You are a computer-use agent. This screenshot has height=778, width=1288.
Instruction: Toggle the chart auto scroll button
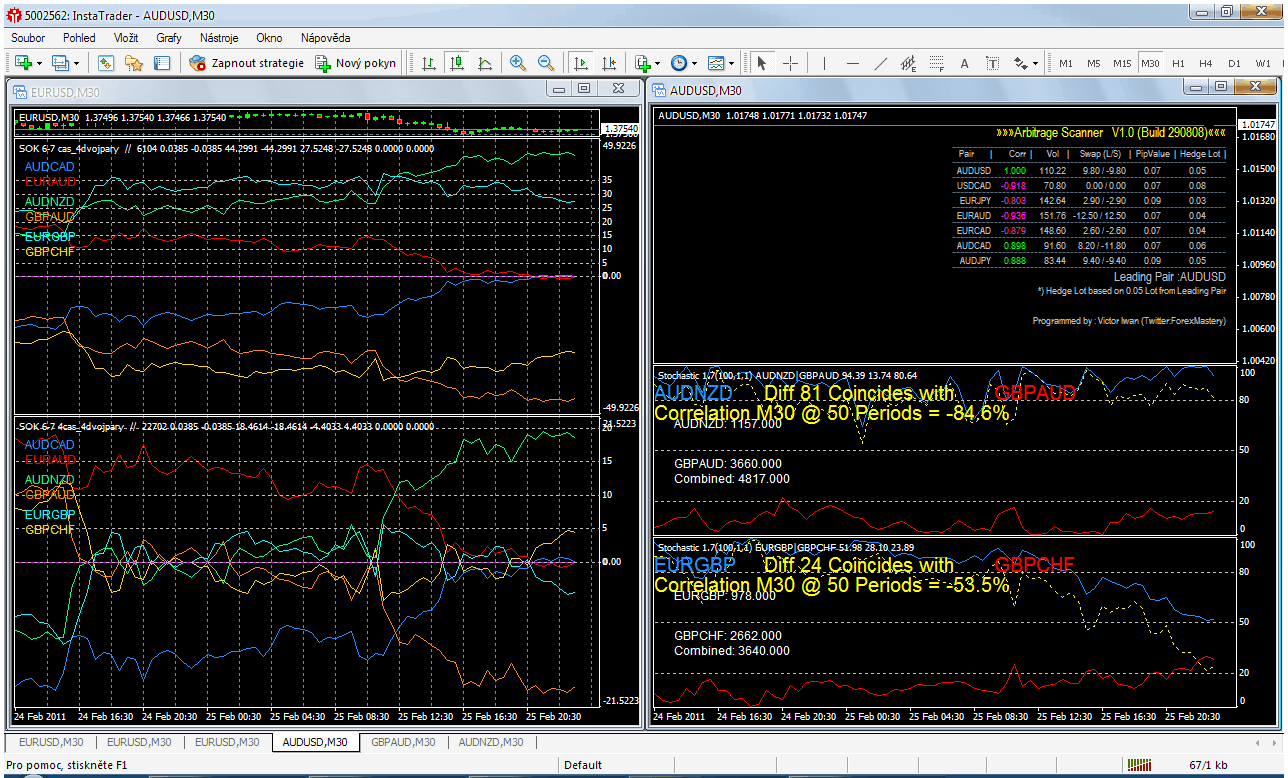pos(581,63)
